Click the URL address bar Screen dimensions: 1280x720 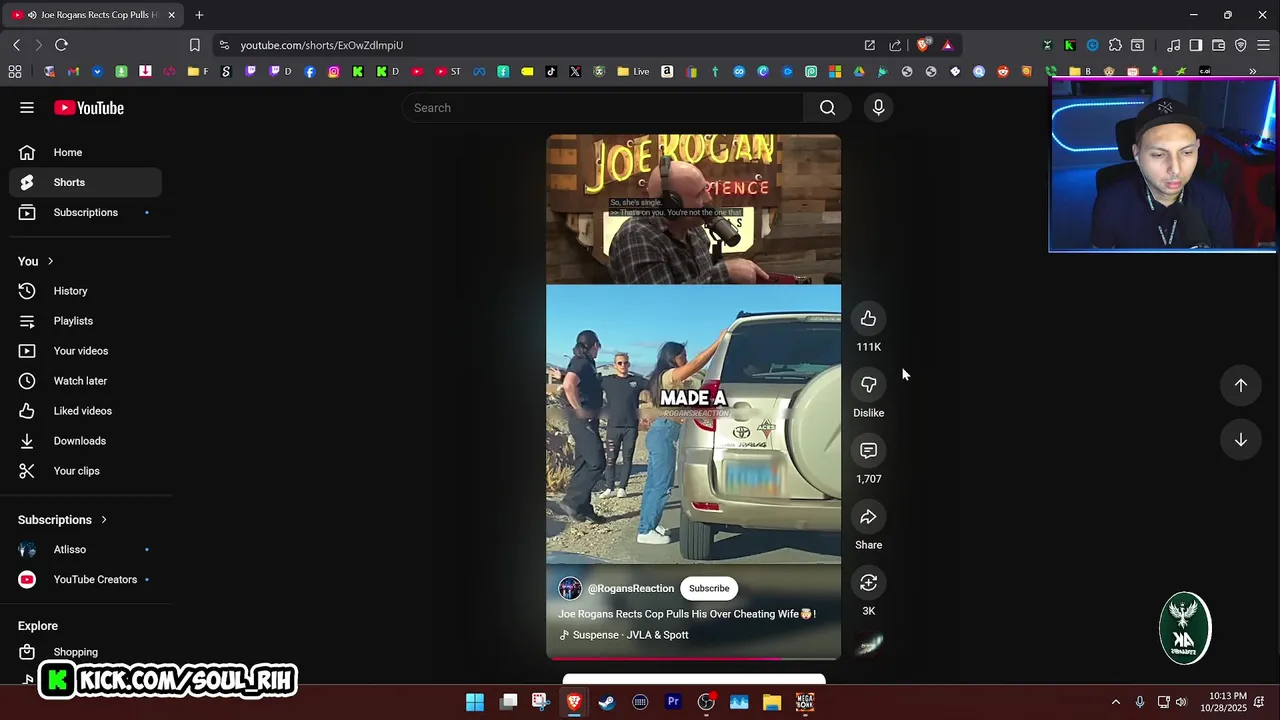[x=540, y=45]
